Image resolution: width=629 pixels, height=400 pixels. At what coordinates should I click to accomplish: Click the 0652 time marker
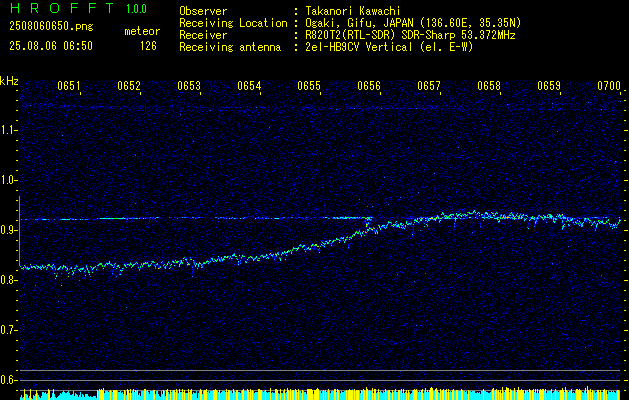[x=129, y=86]
